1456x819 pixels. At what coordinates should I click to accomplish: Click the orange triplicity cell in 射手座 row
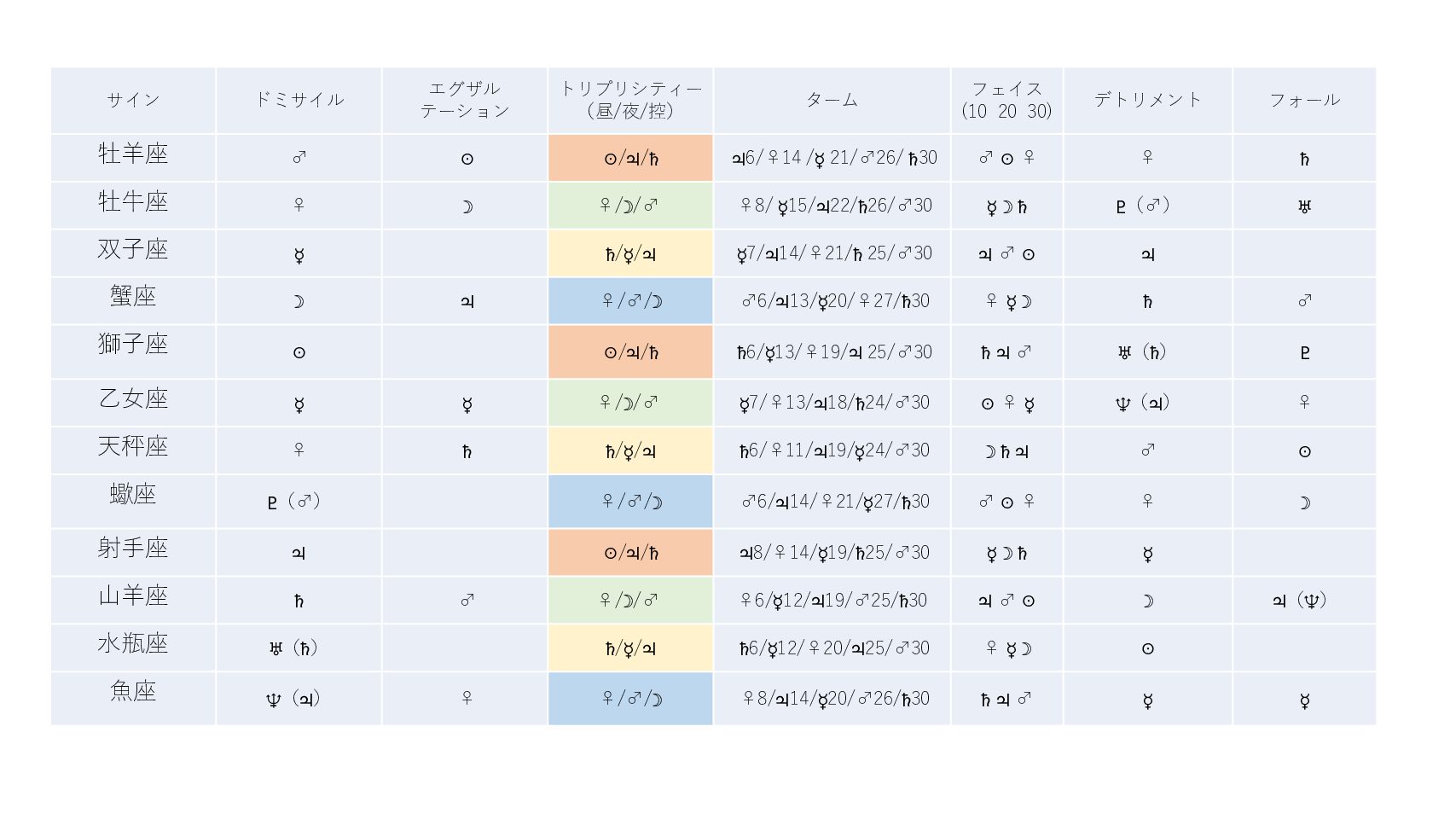click(x=630, y=553)
